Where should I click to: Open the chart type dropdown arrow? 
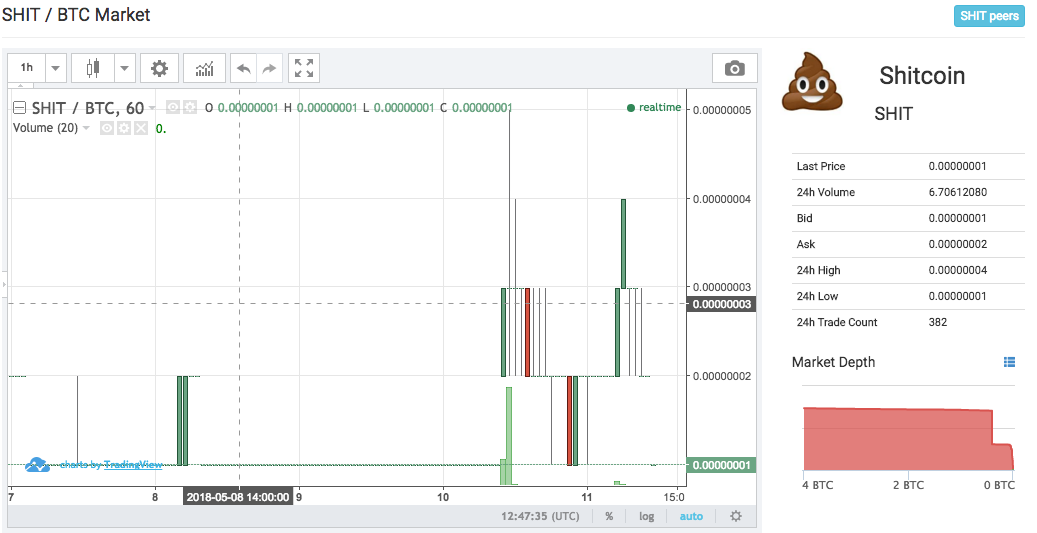[x=124, y=68]
